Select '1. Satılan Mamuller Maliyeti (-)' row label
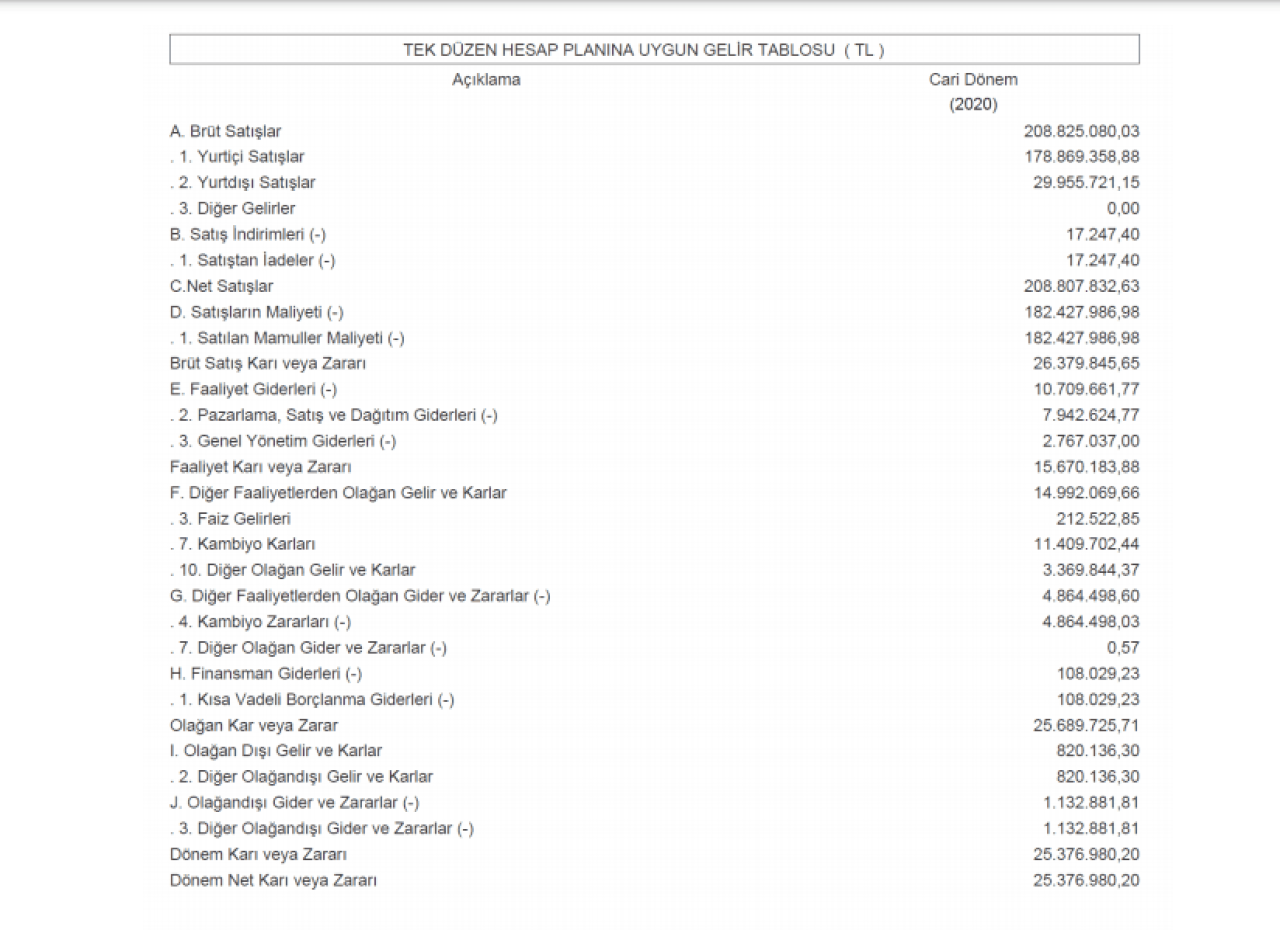 click(x=287, y=338)
